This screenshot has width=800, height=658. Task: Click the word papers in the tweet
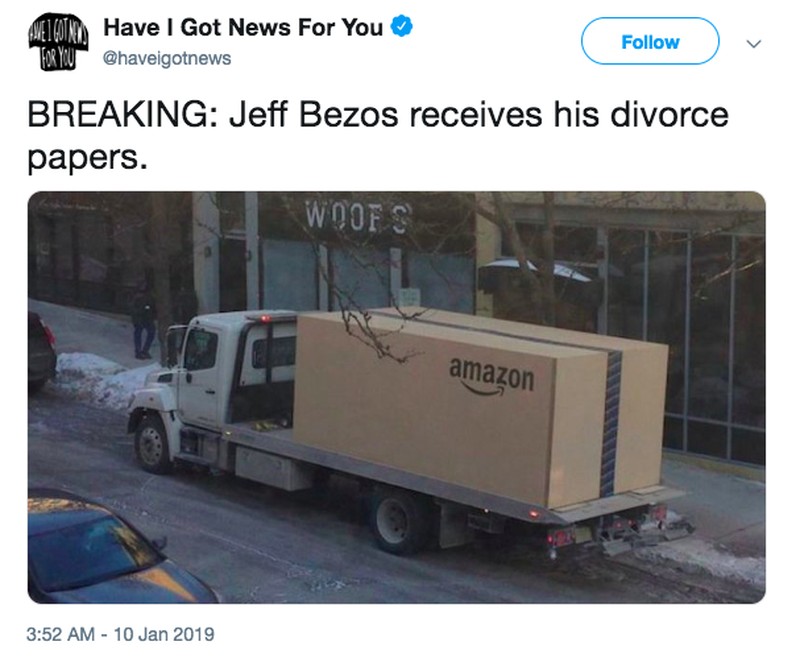coord(87,159)
